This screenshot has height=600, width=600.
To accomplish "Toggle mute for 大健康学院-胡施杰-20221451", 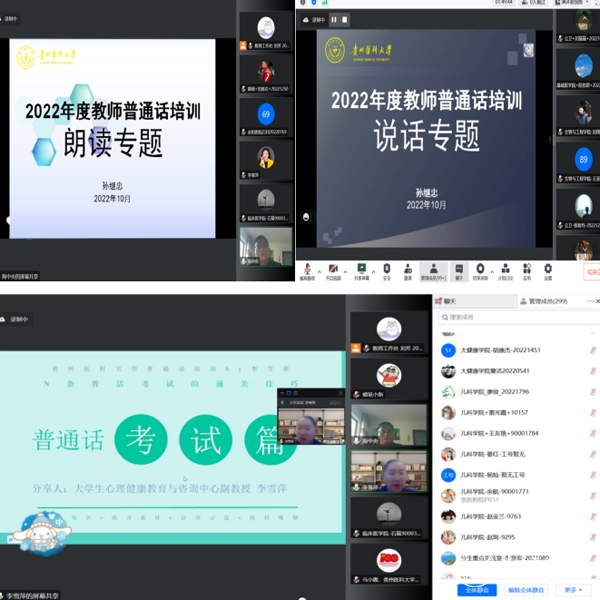I will click(593, 350).
